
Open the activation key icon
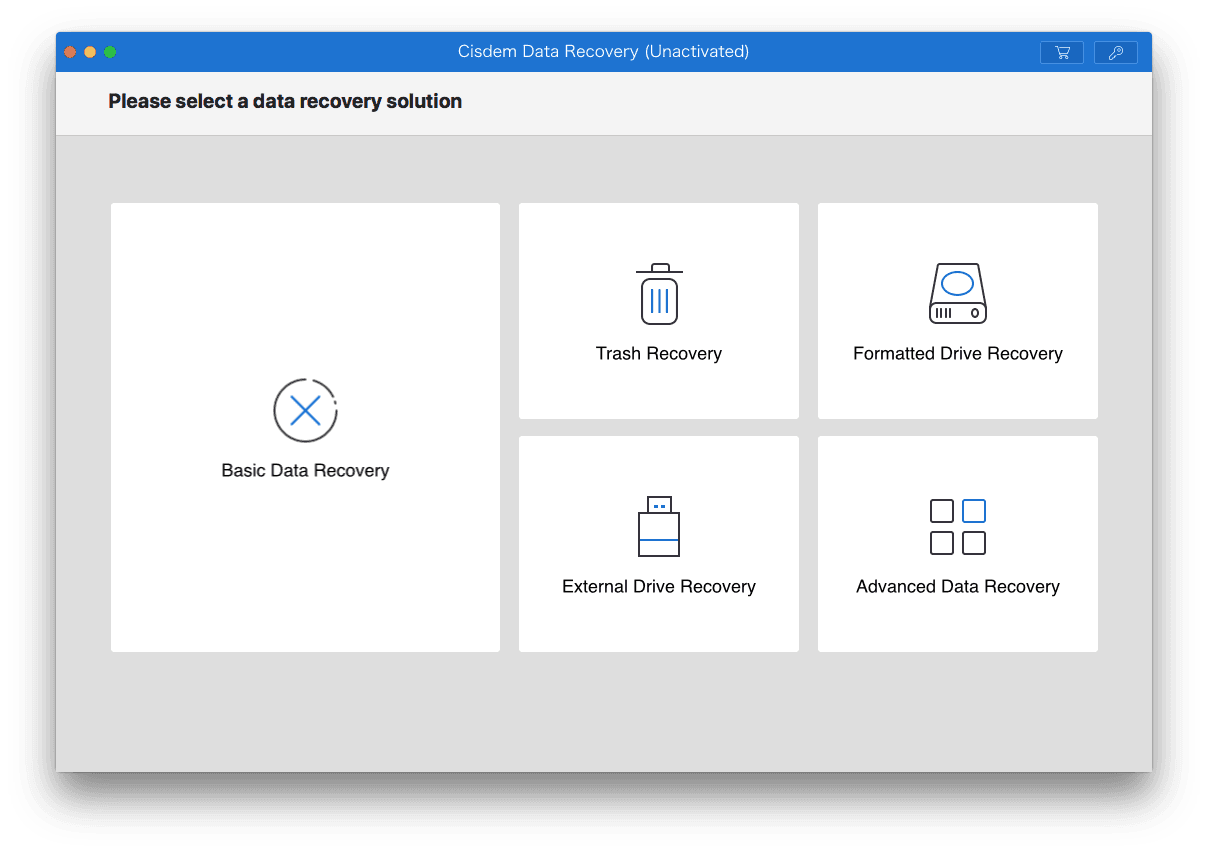tap(1116, 53)
